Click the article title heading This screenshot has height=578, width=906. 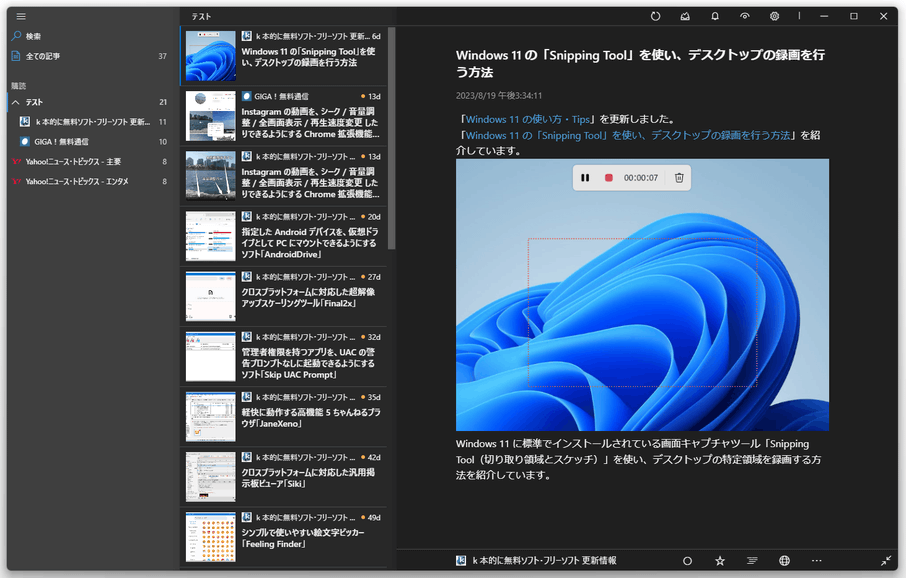640,64
